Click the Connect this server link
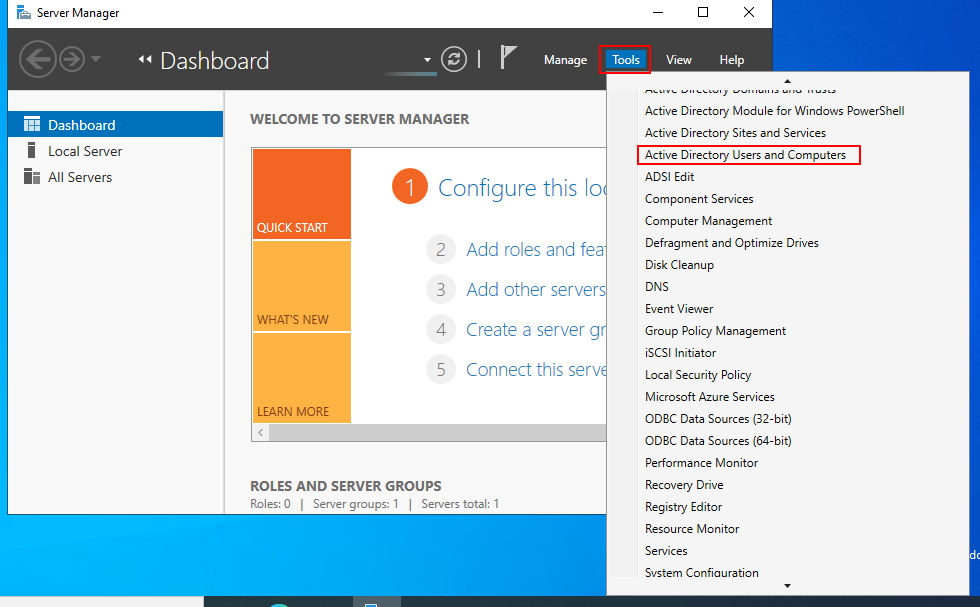This screenshot has height=607, width=980. click(536, 369)
